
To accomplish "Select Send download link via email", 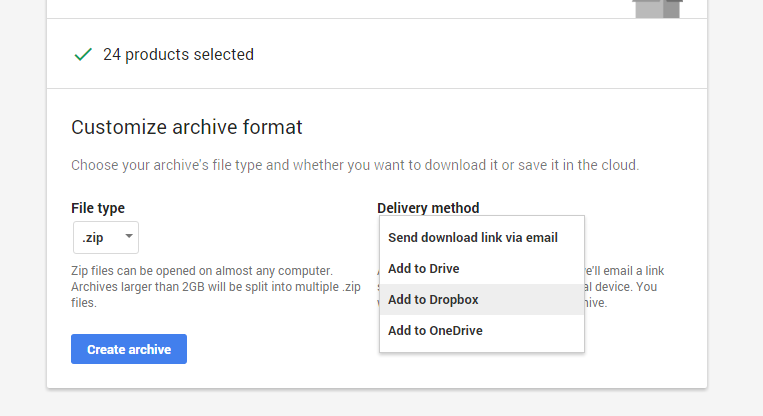I will tap(472, 238).
